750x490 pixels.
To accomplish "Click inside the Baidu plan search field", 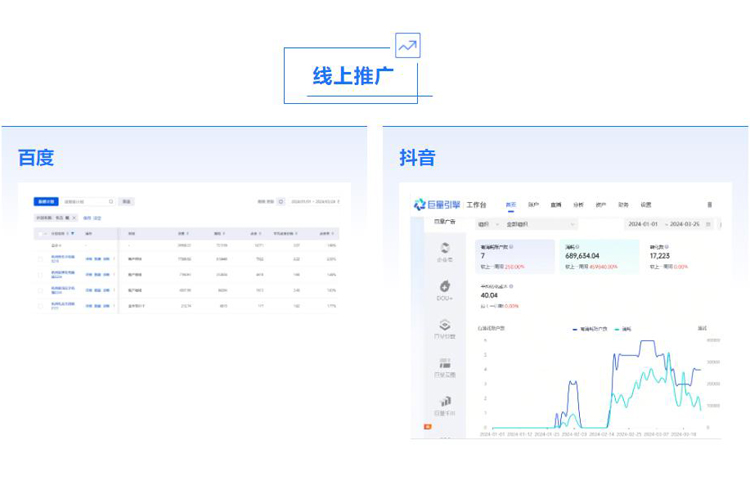I will (88, 201).
